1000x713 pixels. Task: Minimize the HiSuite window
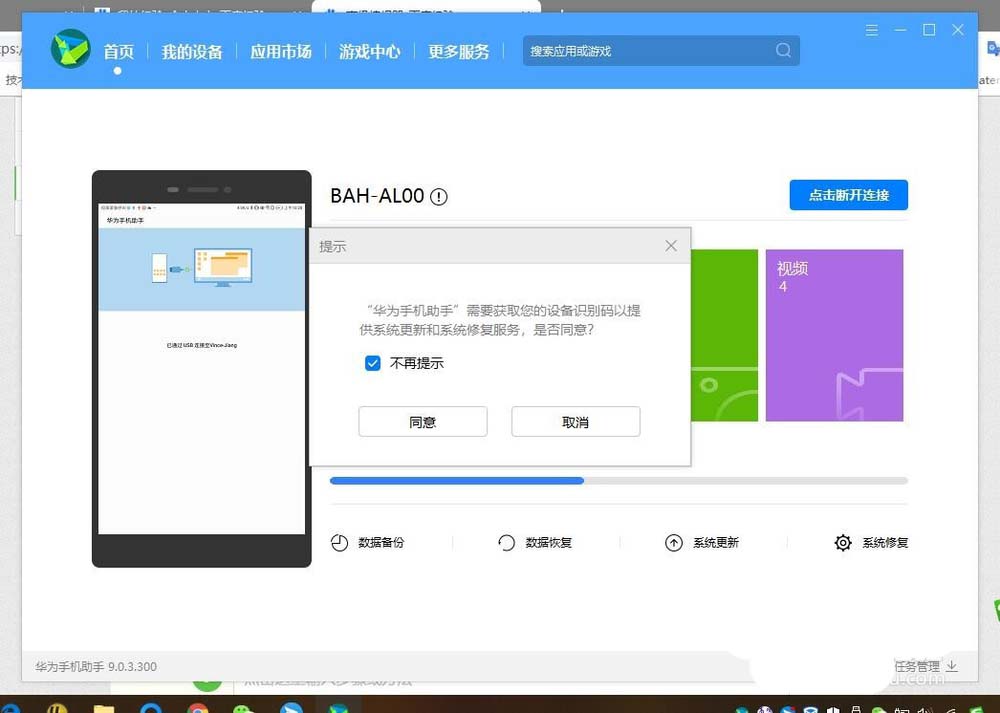pos(901,30)
